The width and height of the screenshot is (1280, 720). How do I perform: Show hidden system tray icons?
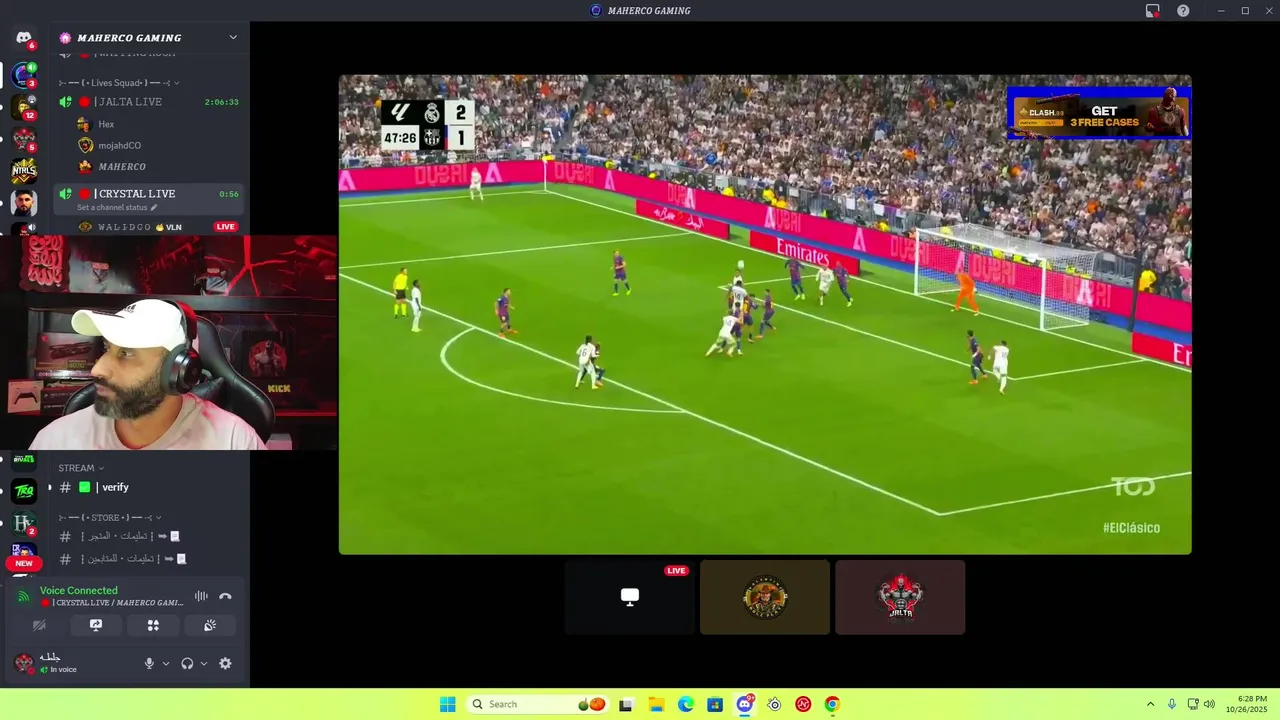(1150, 704)
